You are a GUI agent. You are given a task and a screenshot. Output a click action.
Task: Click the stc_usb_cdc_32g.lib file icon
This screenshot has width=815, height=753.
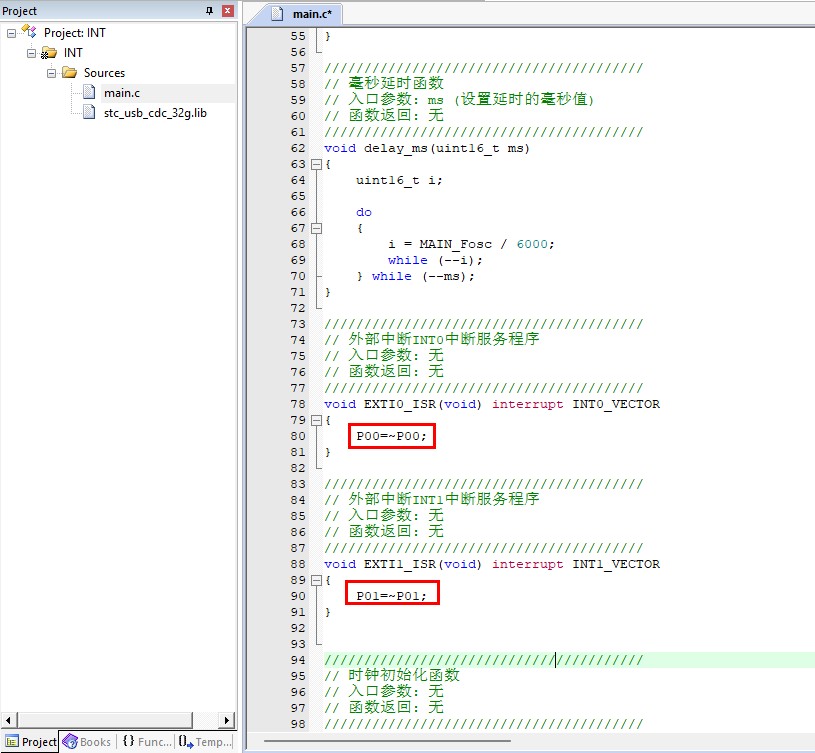(x=89, y=113)
